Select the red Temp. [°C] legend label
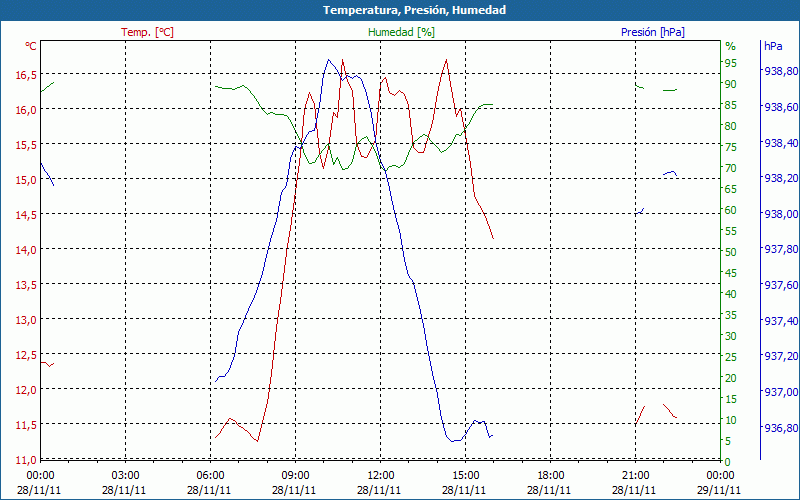The image size is (800, 500). point(147,32)
